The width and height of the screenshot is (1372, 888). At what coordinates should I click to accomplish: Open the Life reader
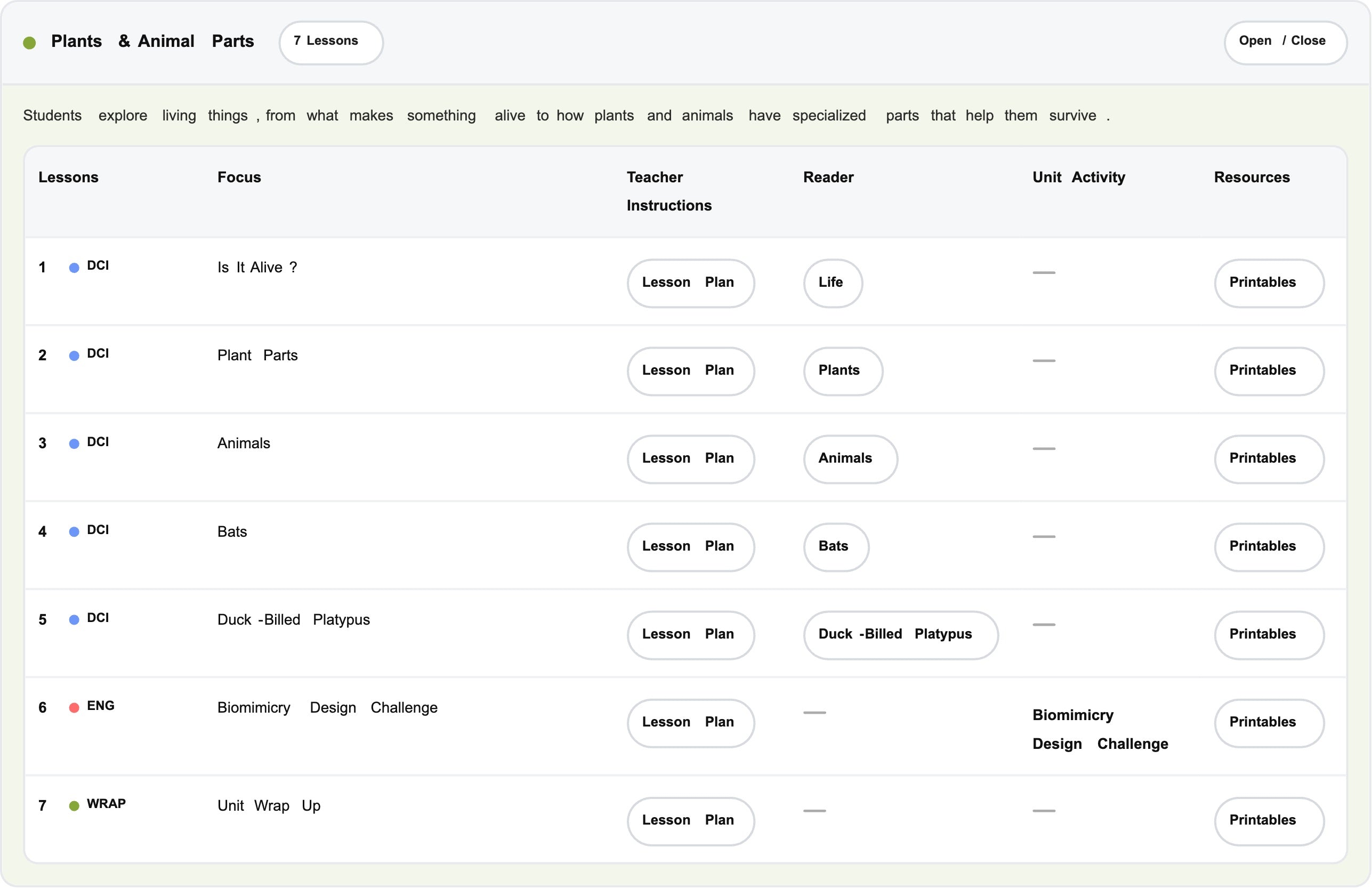(x=833, y=283)
